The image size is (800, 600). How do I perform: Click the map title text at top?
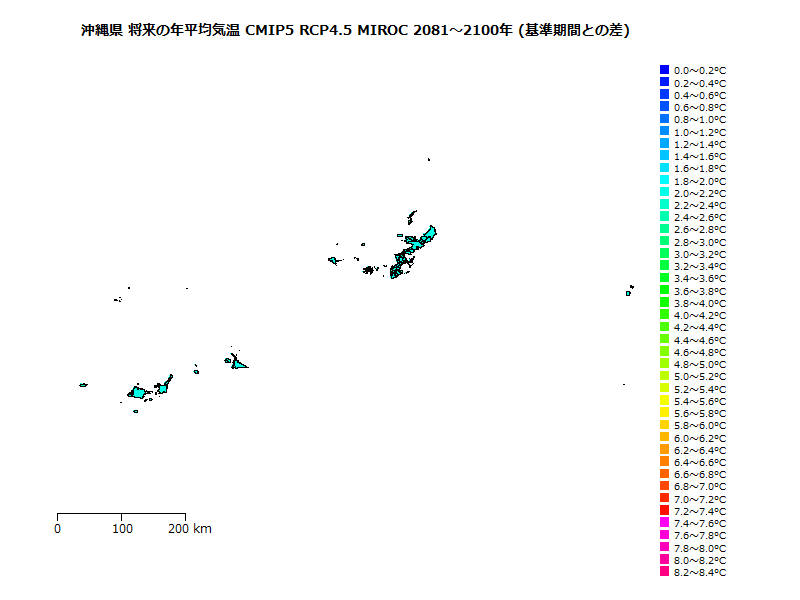pyautogui.click(x=355, y=31)
